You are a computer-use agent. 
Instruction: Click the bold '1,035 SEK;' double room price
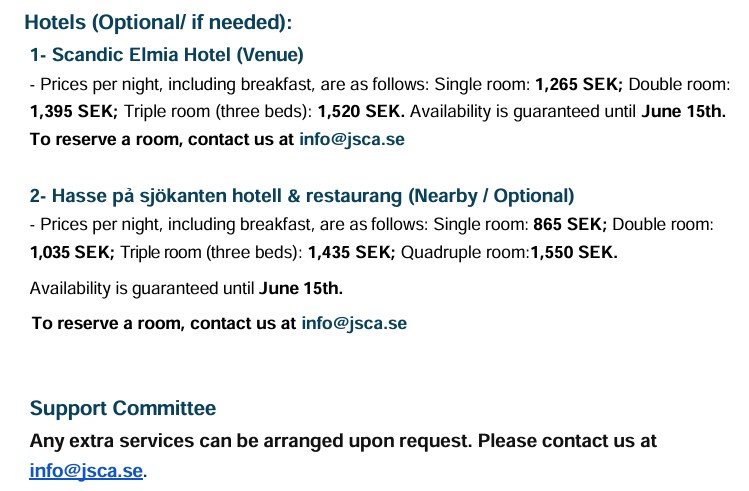pyautogui.click(x=72, y=252)
